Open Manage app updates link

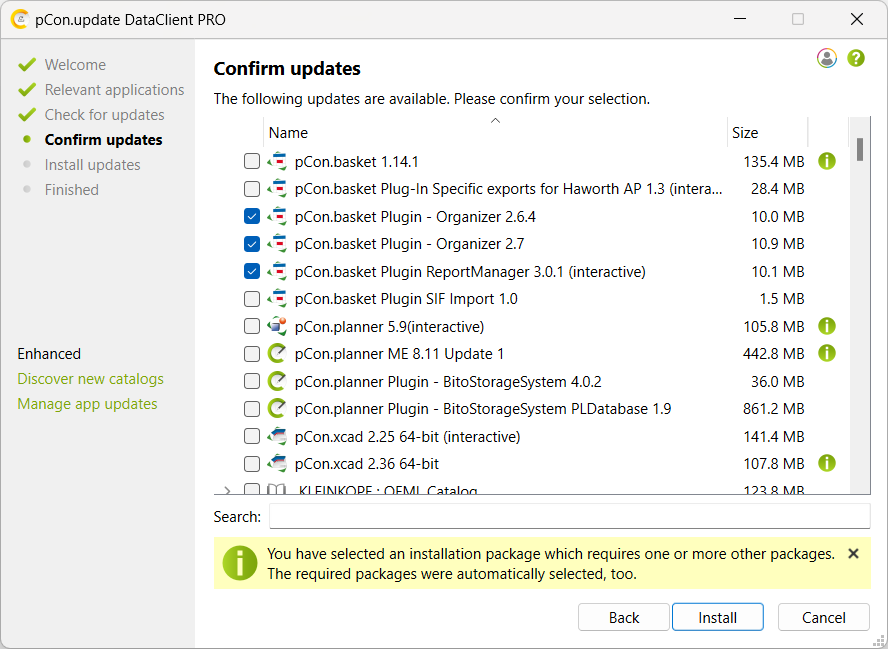coord(87,404)
